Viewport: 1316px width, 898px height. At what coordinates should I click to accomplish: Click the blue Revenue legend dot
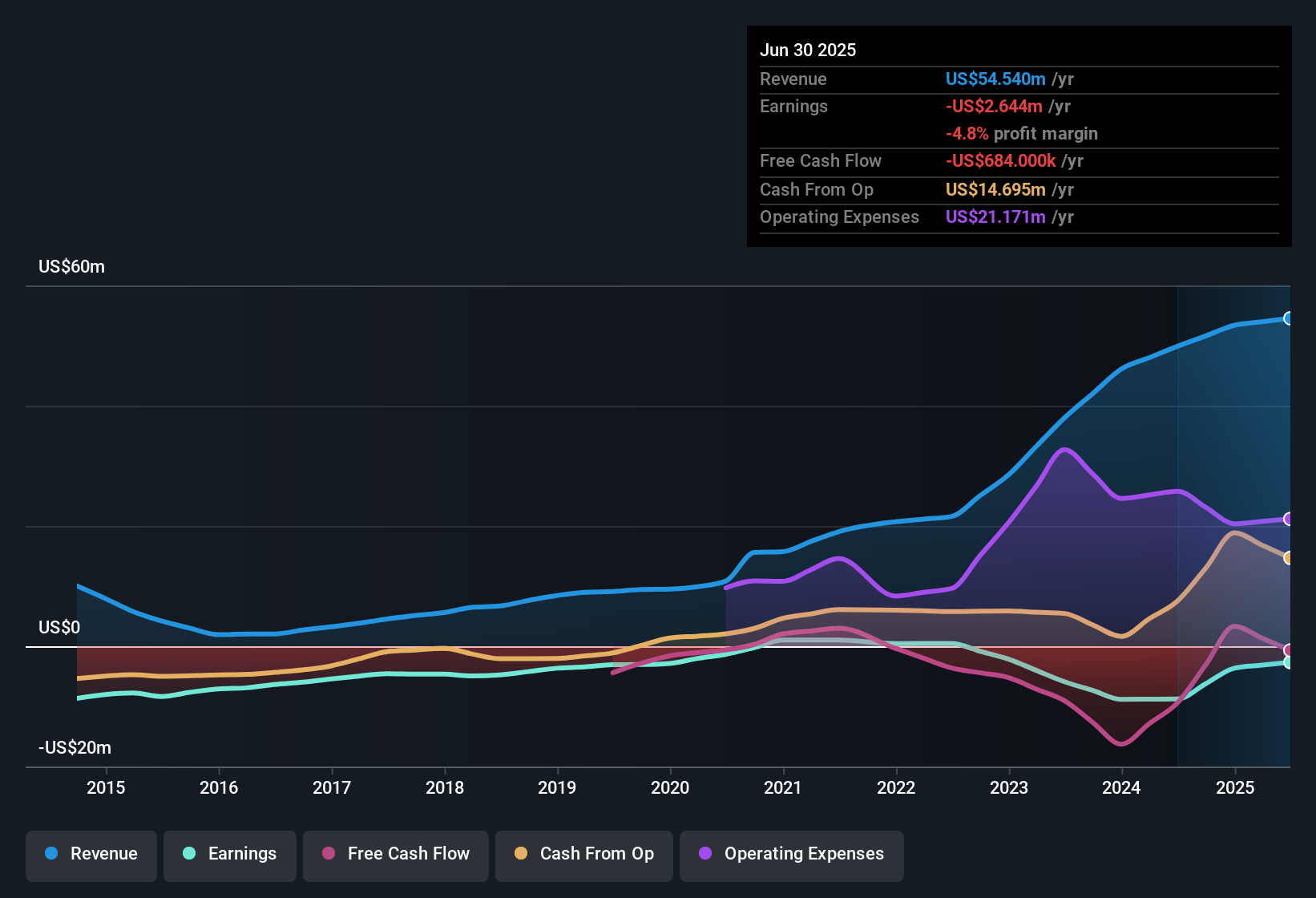[50, 854]
